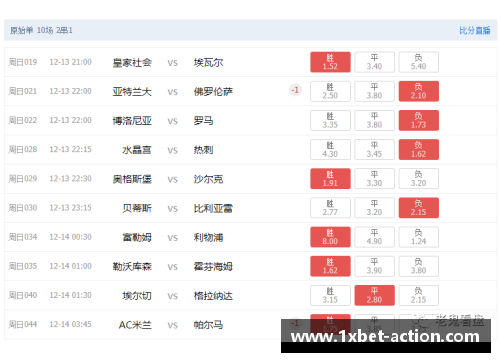Deselect 负 2.10 for 亚特兰大 vs 佛罗伦萨
The width and height of the screenshot is (500, 362).
click(x=418, y=91)
